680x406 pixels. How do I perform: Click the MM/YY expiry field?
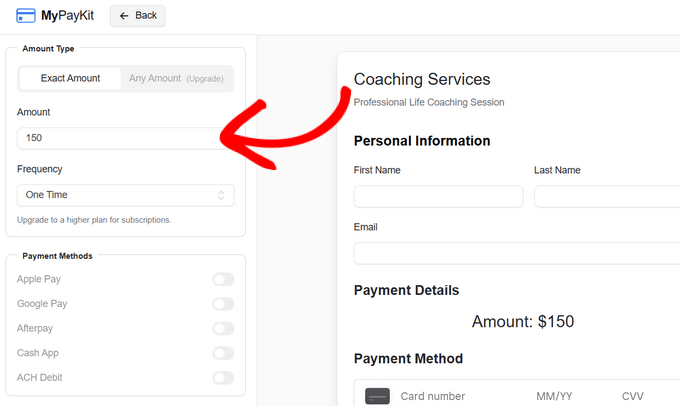point(555,396)
